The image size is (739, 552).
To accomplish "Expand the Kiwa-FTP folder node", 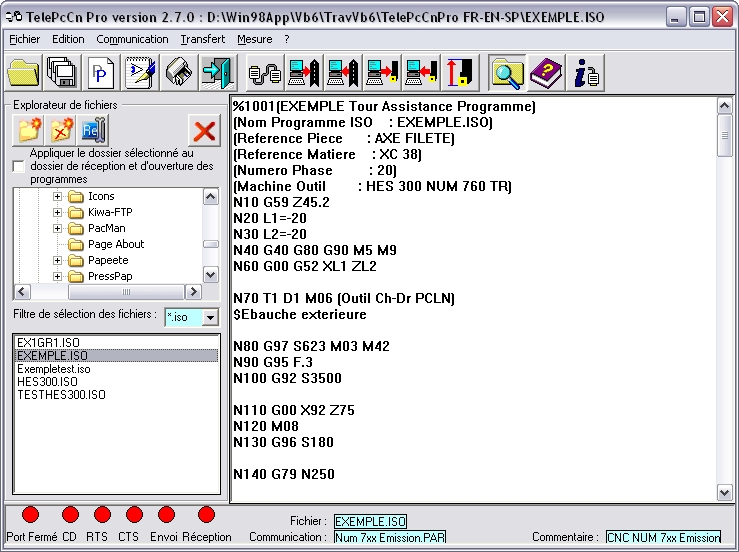I will point(58,212).
